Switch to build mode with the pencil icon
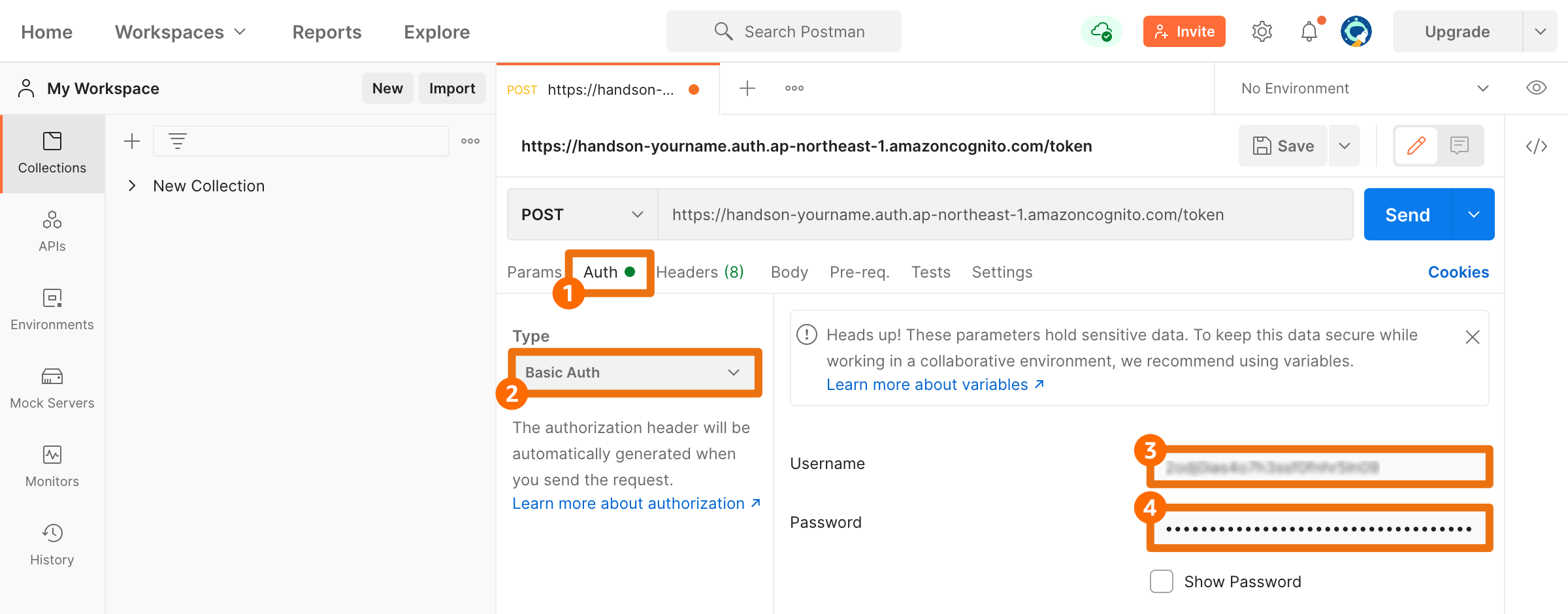The image size is (1568, 614). tap(1416, 145)
